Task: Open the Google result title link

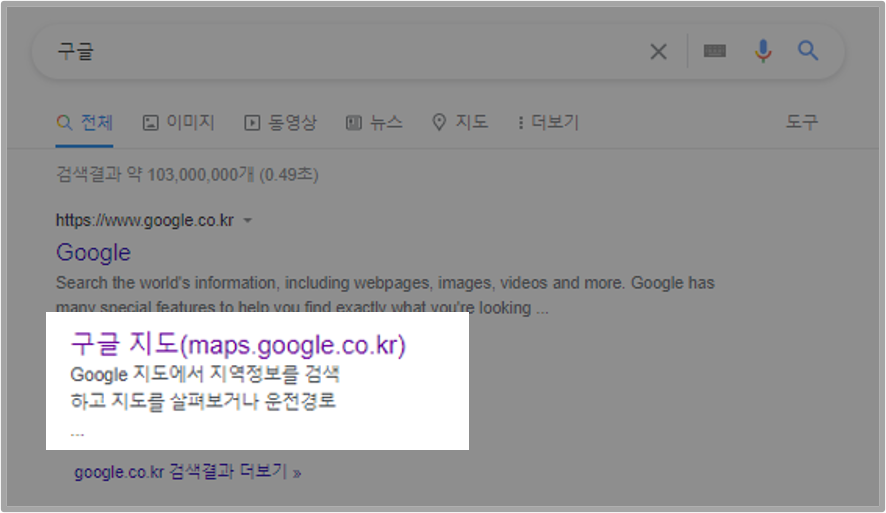Action: click(93, 253)
